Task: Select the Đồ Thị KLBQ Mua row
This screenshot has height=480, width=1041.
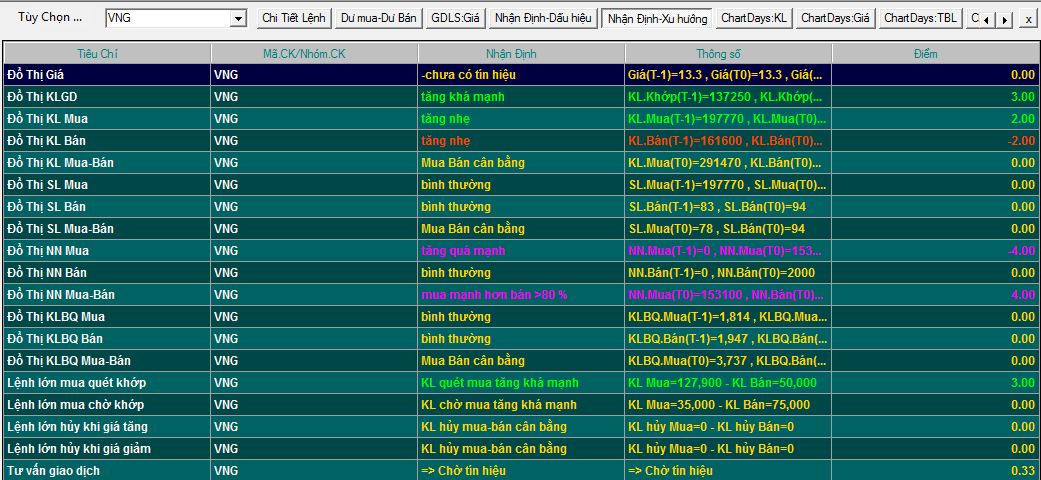Action: pos(520,317)
